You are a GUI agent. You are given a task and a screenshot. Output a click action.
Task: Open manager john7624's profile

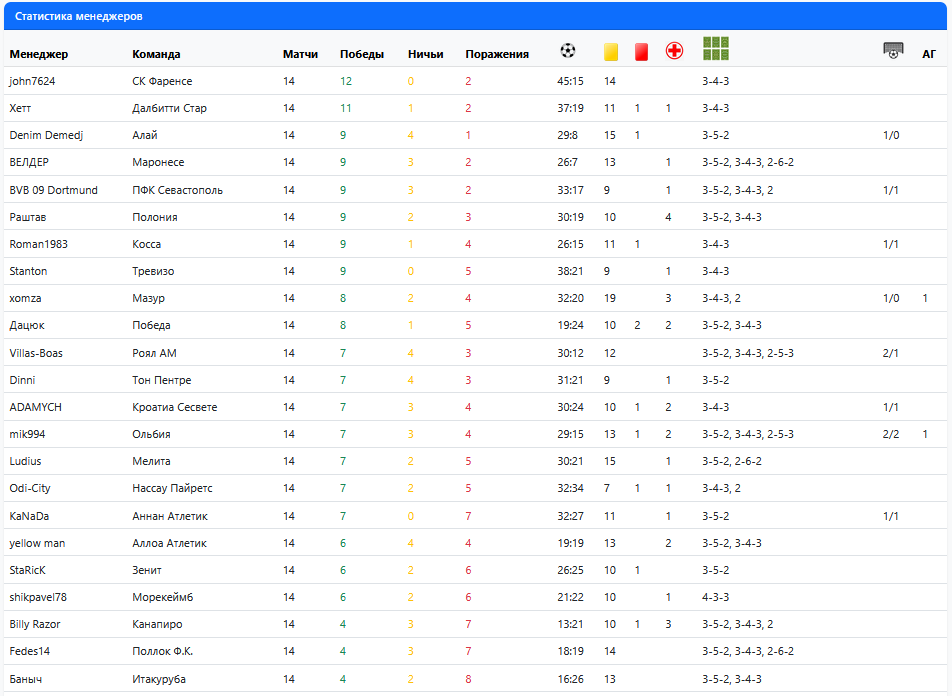[x=32, y=81]
